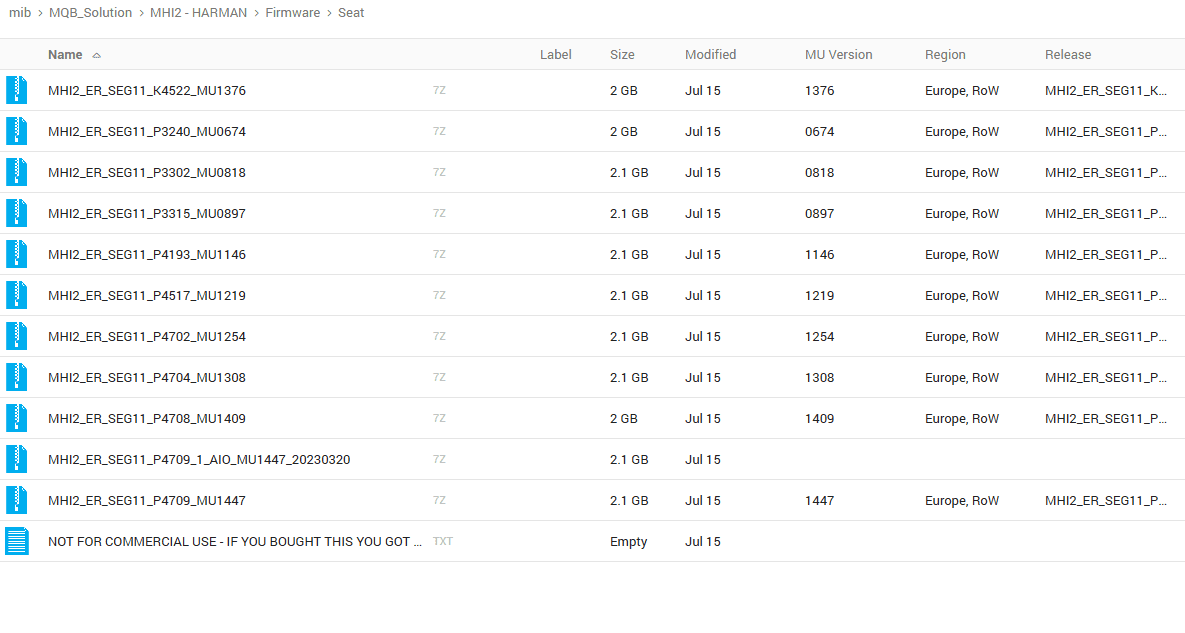The image size is (1185, 633).
Task: Click the archive icon next to P4517_MU1219
Action: [17, 295]
